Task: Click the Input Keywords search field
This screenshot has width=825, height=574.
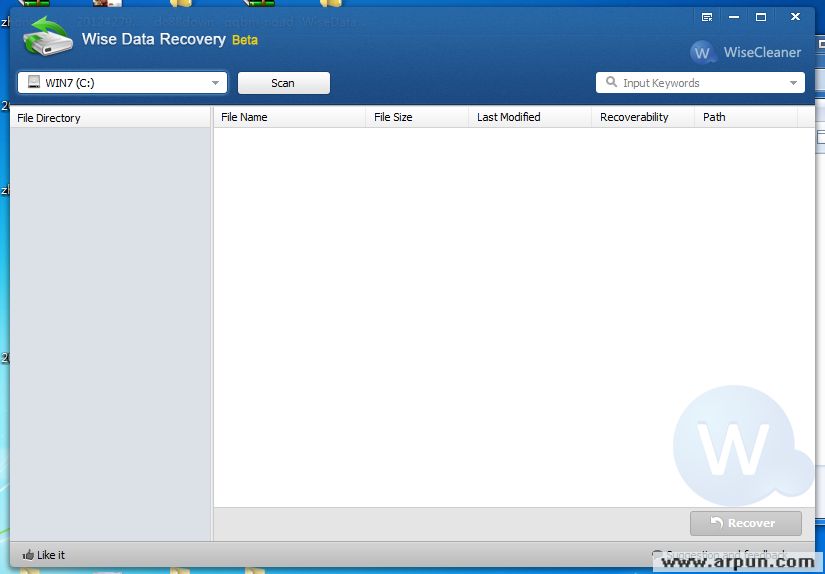Action: point(700,83)
